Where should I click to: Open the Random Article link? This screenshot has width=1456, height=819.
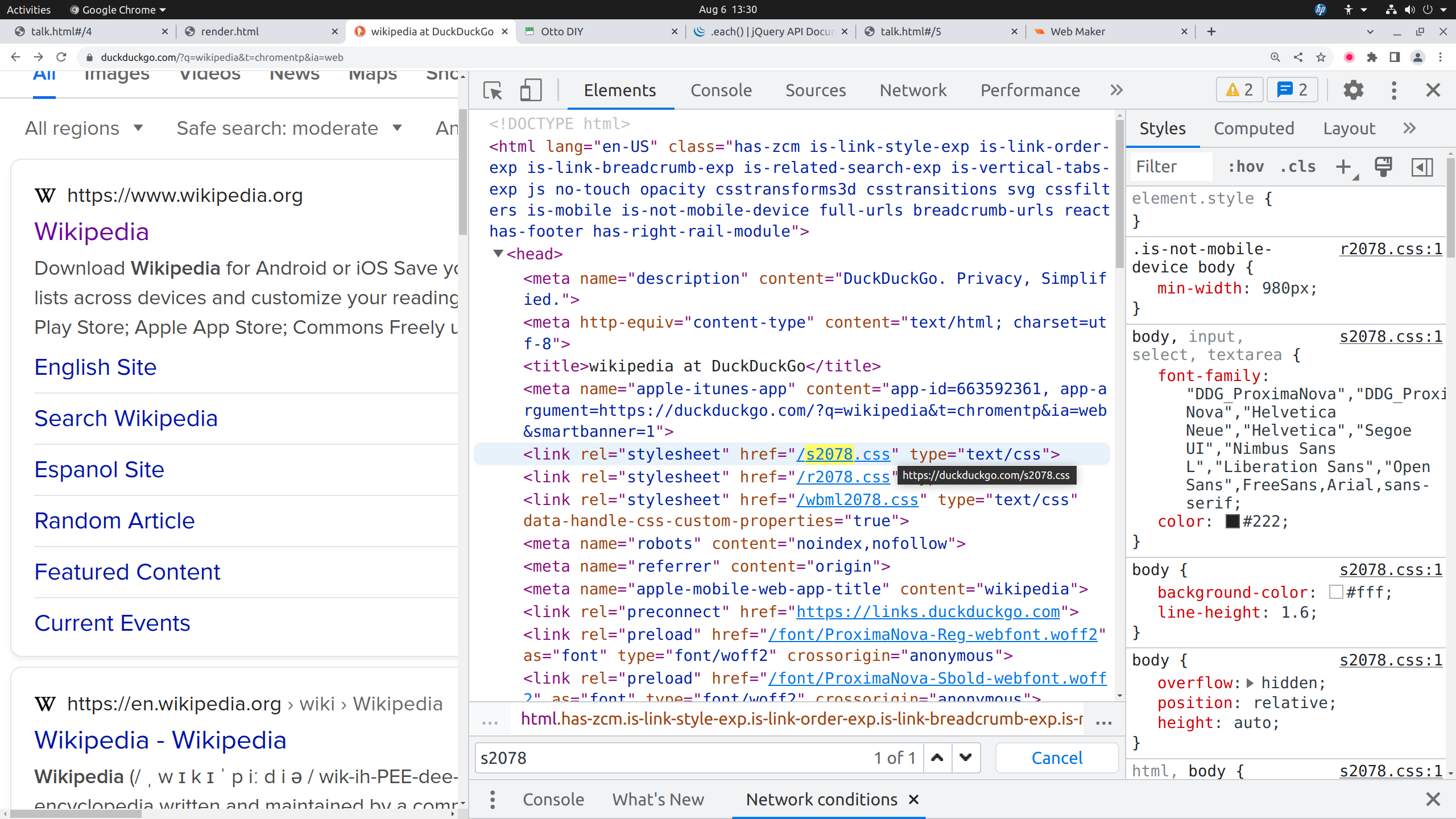pos(114,520)
